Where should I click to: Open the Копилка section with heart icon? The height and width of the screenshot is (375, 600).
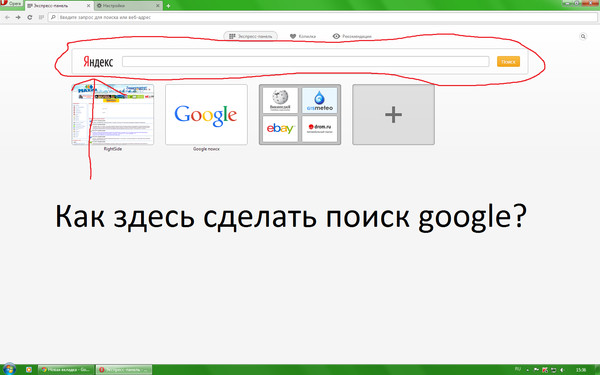pos(303,36)
